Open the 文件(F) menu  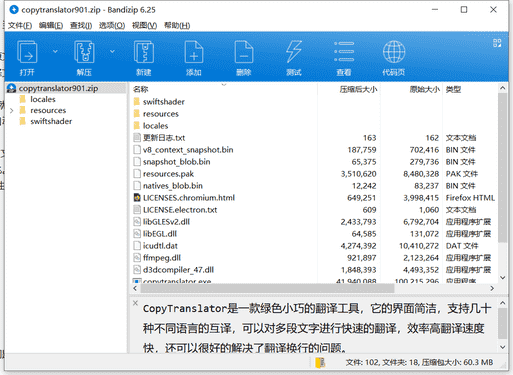point(20,25)
